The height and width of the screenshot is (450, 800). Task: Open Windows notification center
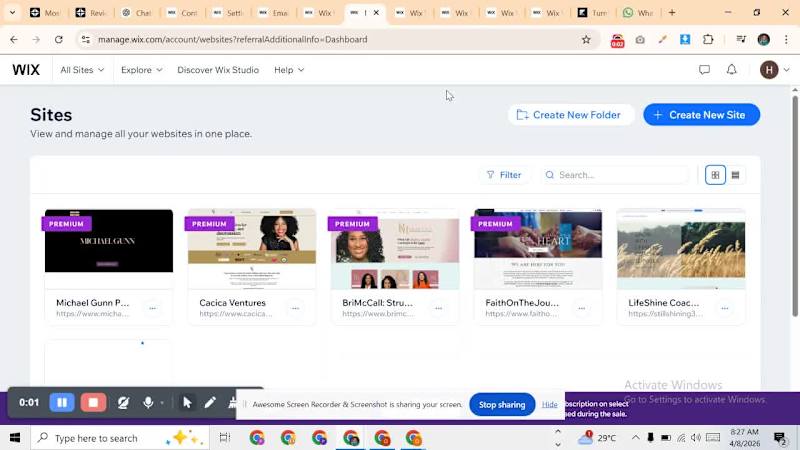780,438
